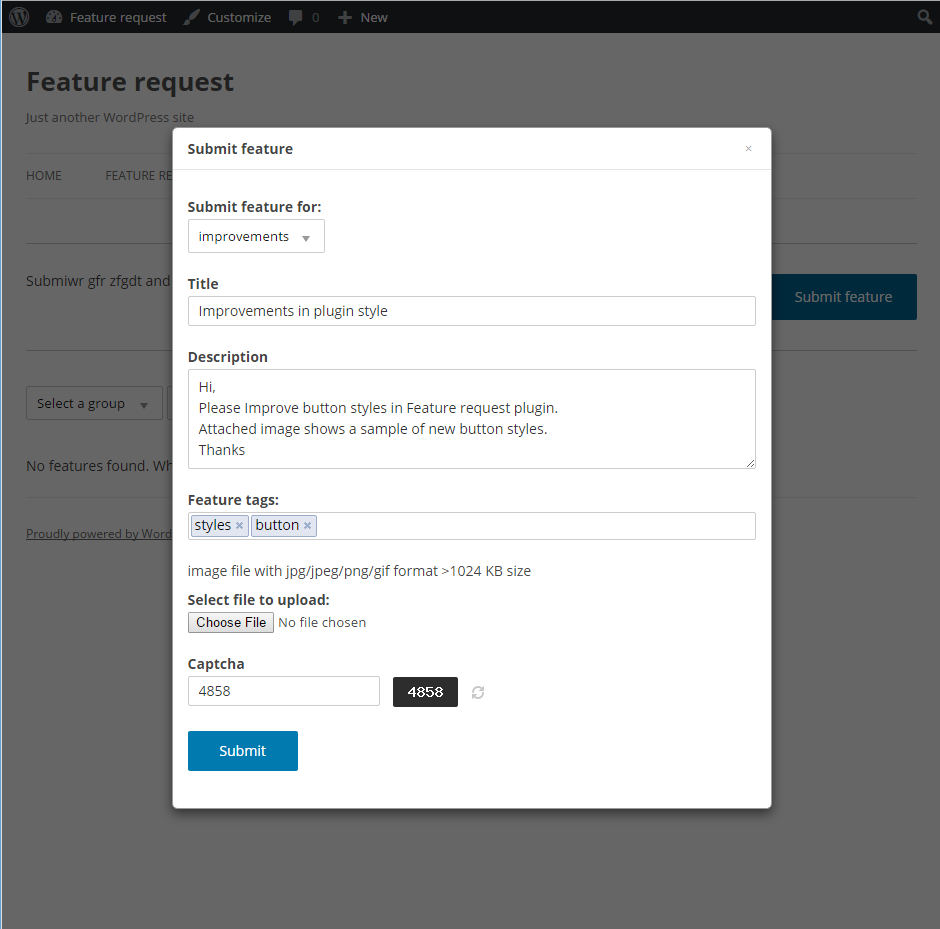Click the Feature request site title
The height and width of the screenshot is (929, 940).
[130, 82]
